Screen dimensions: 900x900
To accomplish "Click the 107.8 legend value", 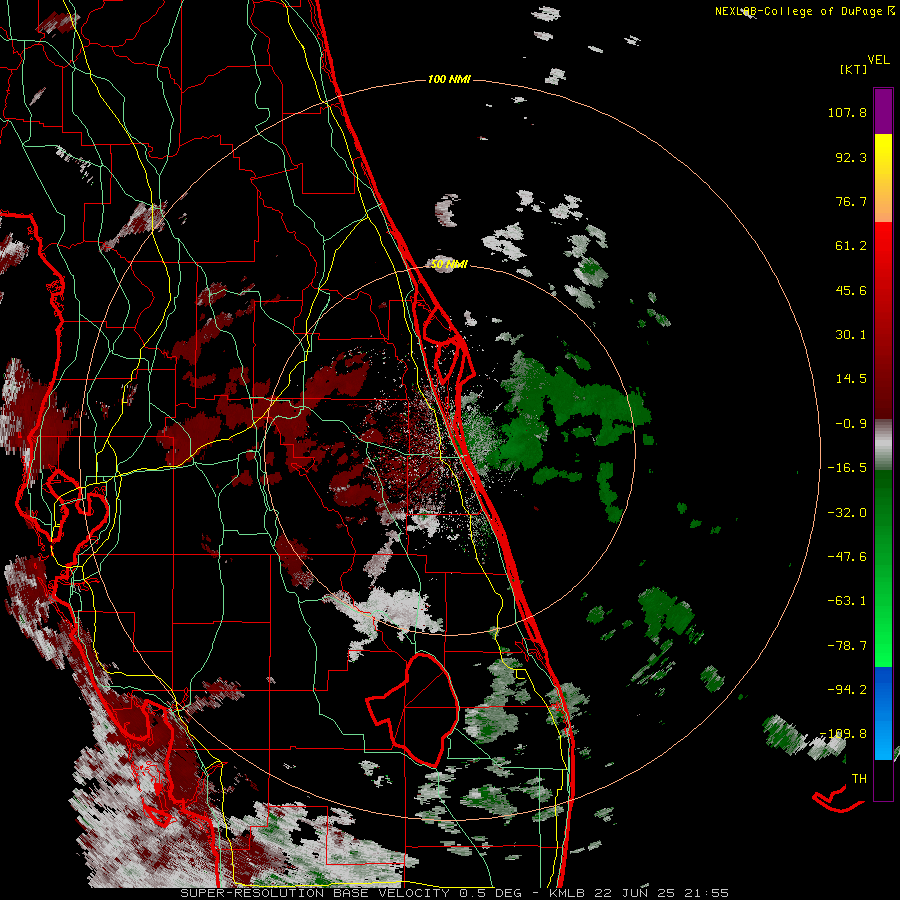I will coord(847,112).
